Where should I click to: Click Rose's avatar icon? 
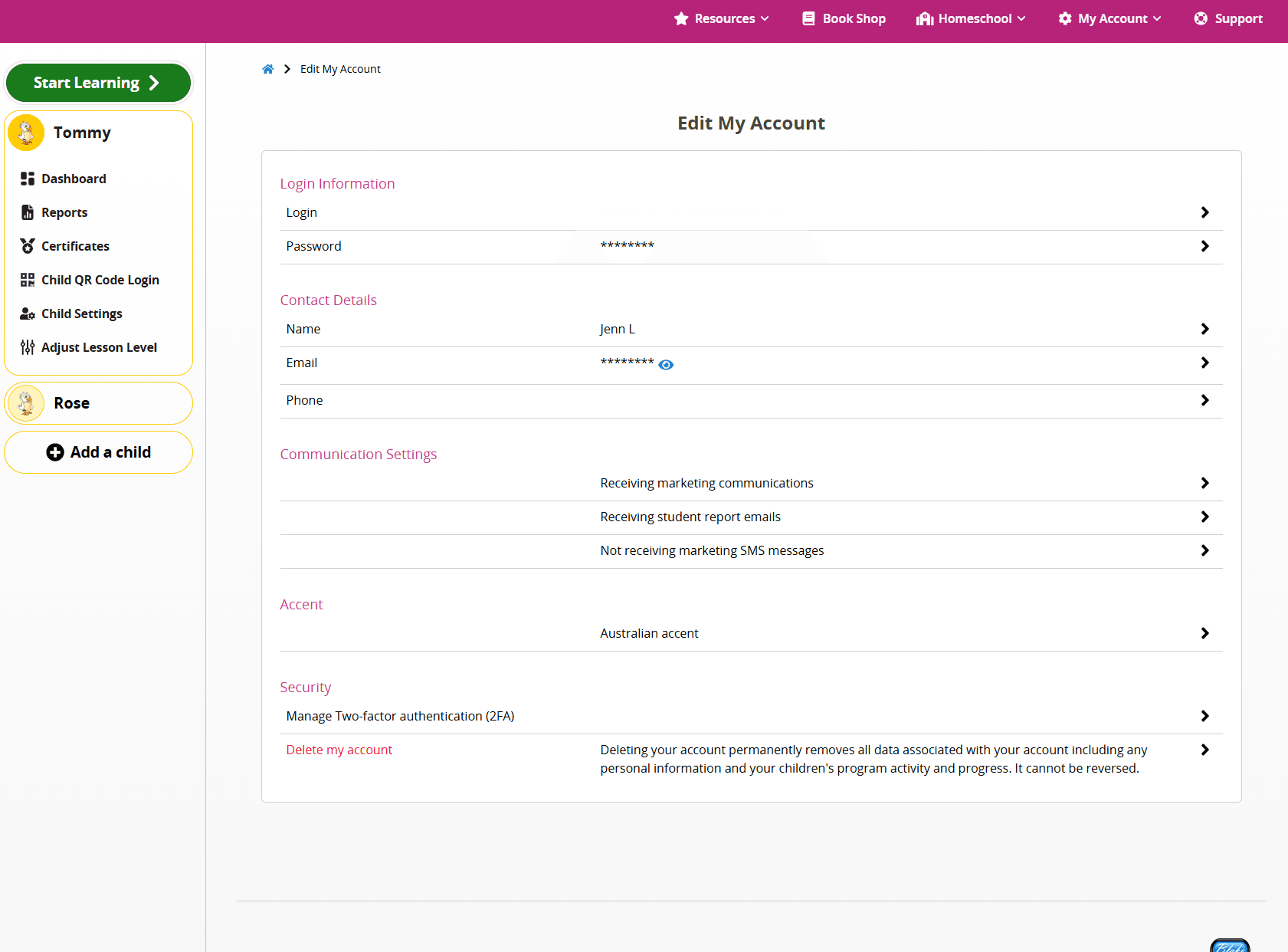click(x=26, y=403)
